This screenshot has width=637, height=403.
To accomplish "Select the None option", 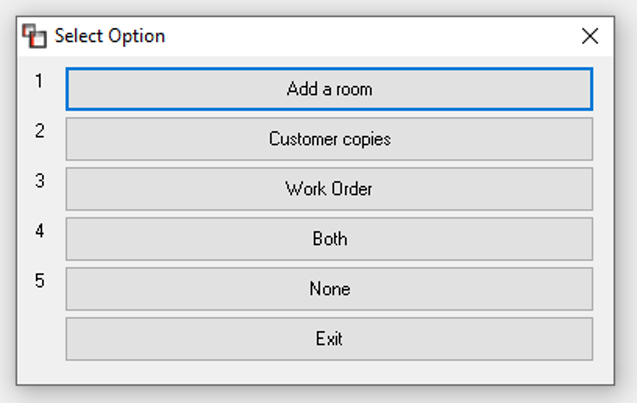I will click(329, 289).
